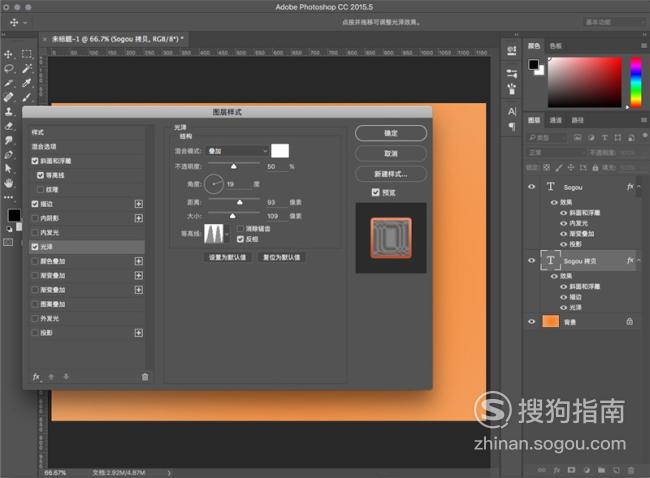The image size is (650, 478).
Task: Open the Character panel icon (A|)
Action: pyautogui.click(x=512, y=112)
